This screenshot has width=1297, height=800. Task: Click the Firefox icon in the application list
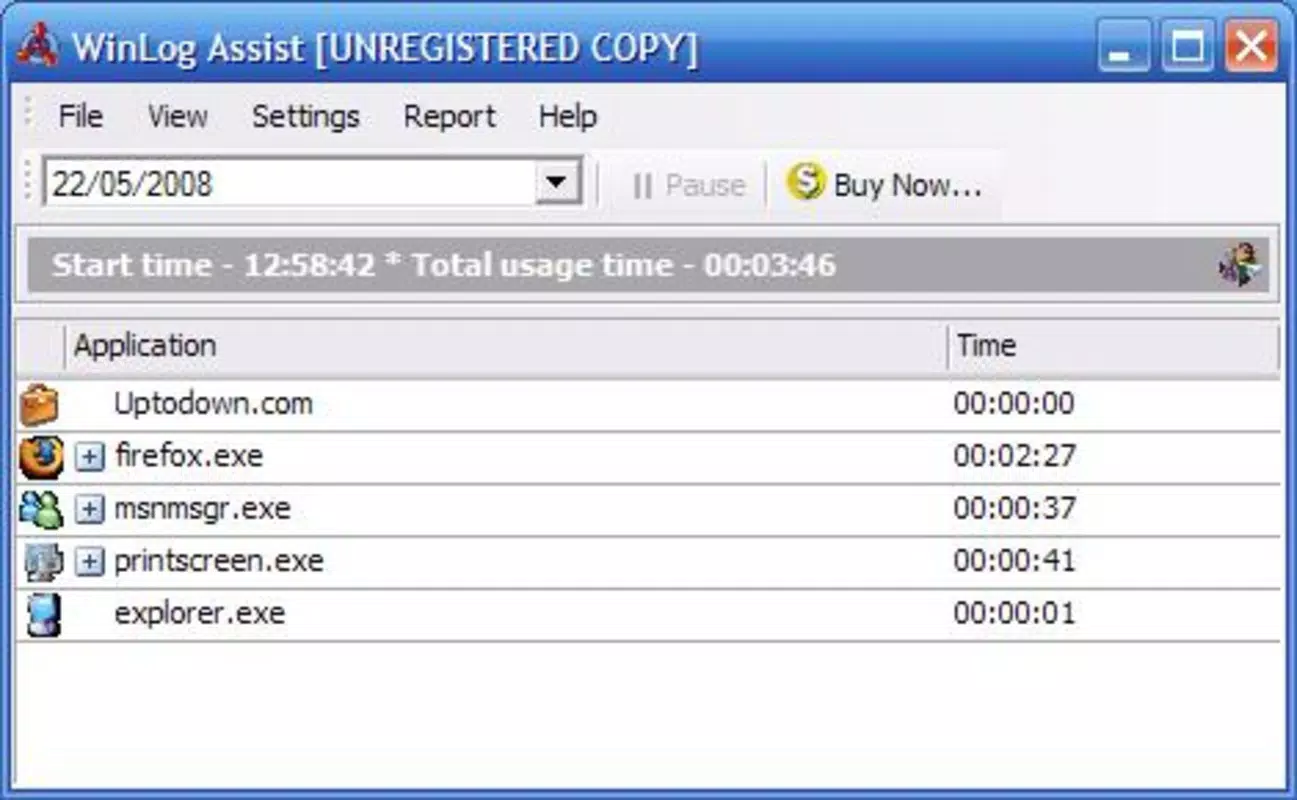click(41, 457)
